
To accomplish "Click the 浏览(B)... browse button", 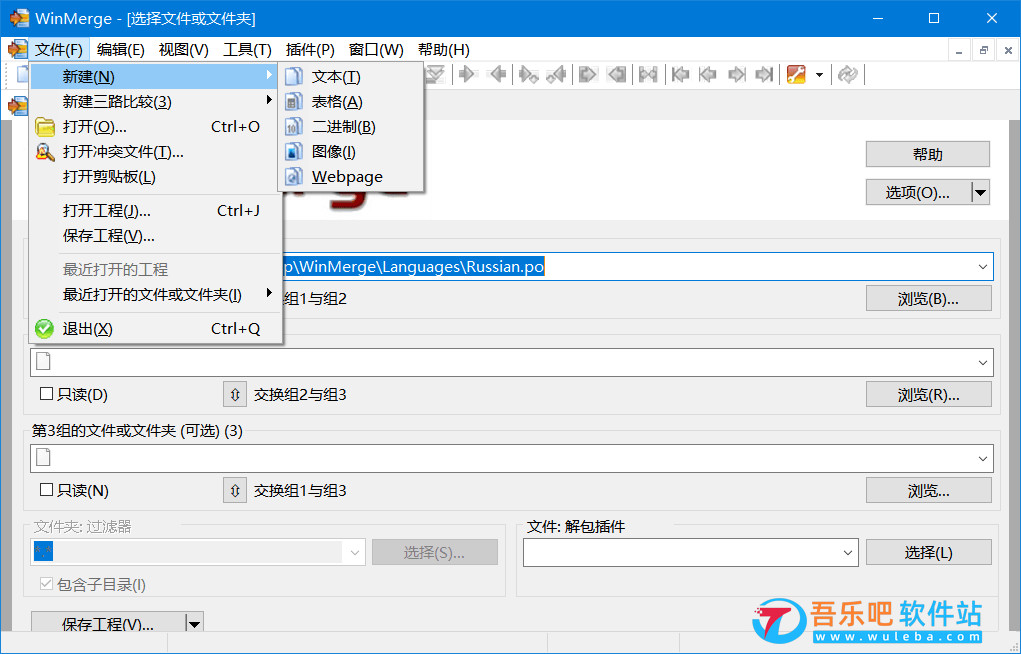I will 929,298.
